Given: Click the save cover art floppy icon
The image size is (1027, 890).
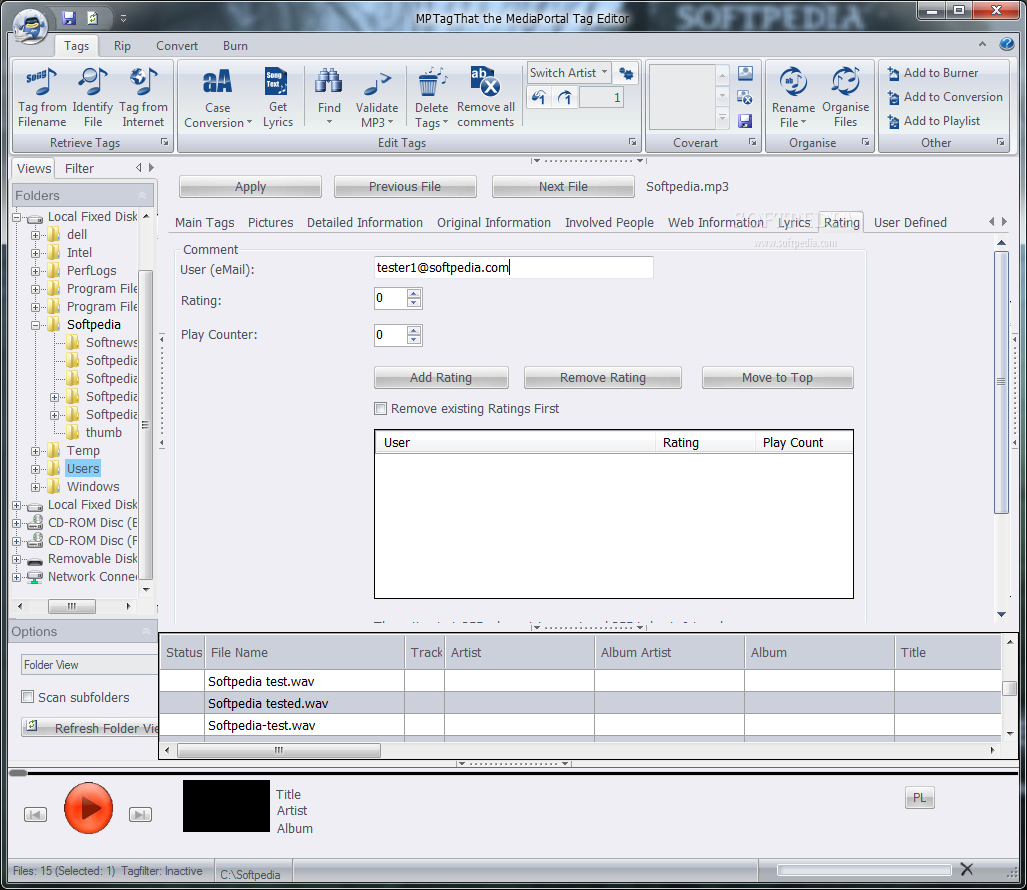Looking at the screenshot, I should (x=745, y=121).
